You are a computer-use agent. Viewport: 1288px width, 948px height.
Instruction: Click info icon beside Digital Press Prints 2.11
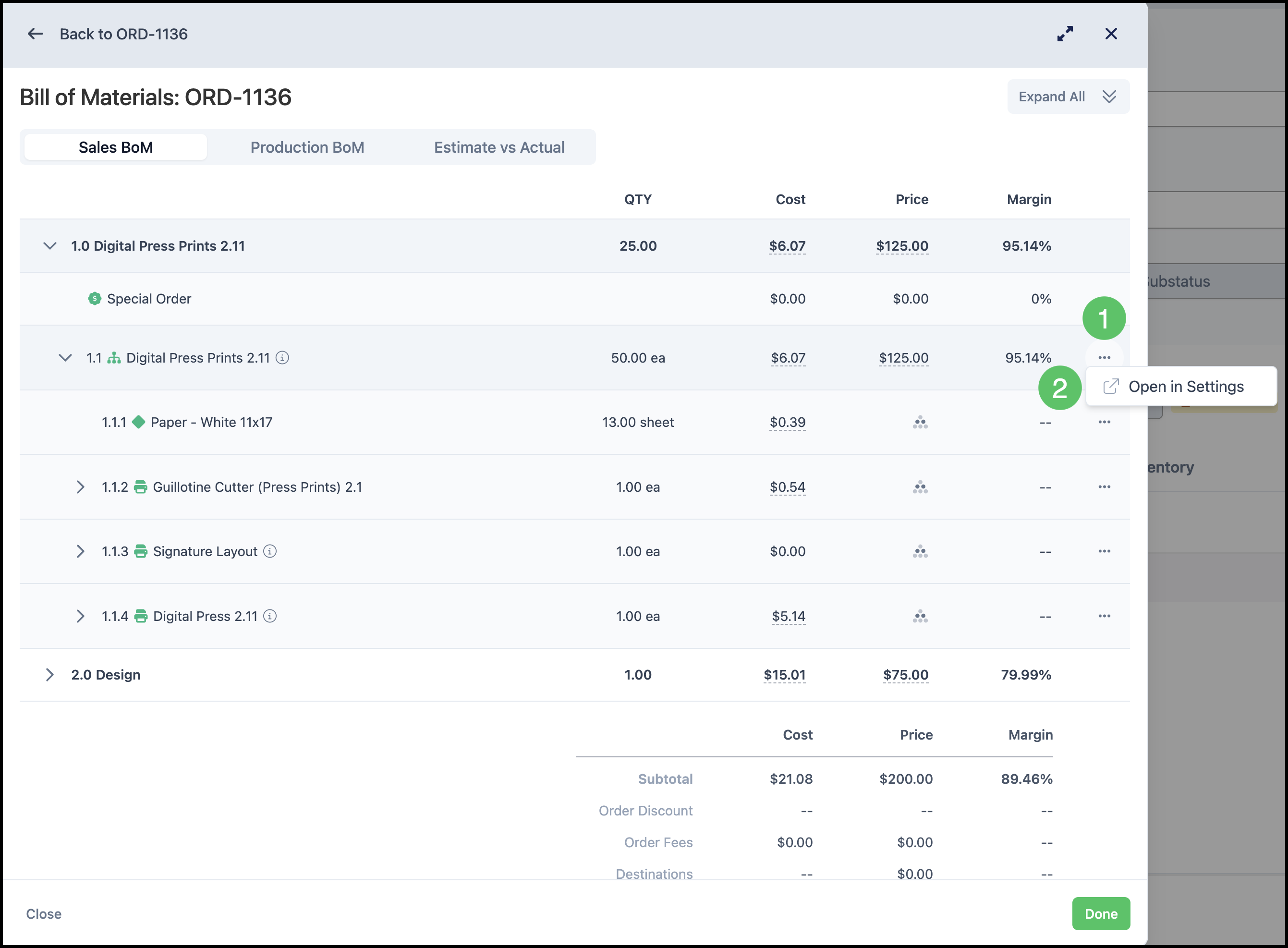pos(282,357)
